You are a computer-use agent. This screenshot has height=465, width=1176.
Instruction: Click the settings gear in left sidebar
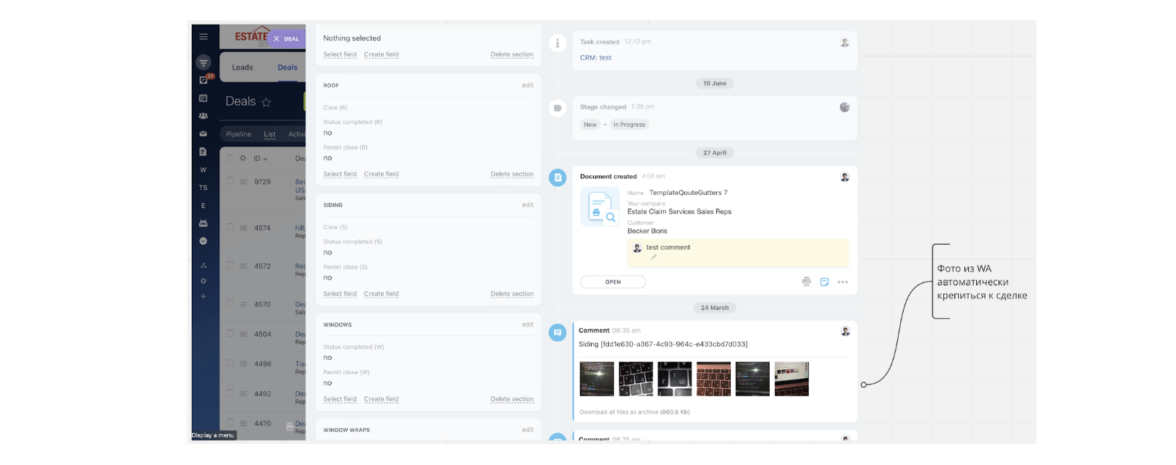click(x=203, y=281)
